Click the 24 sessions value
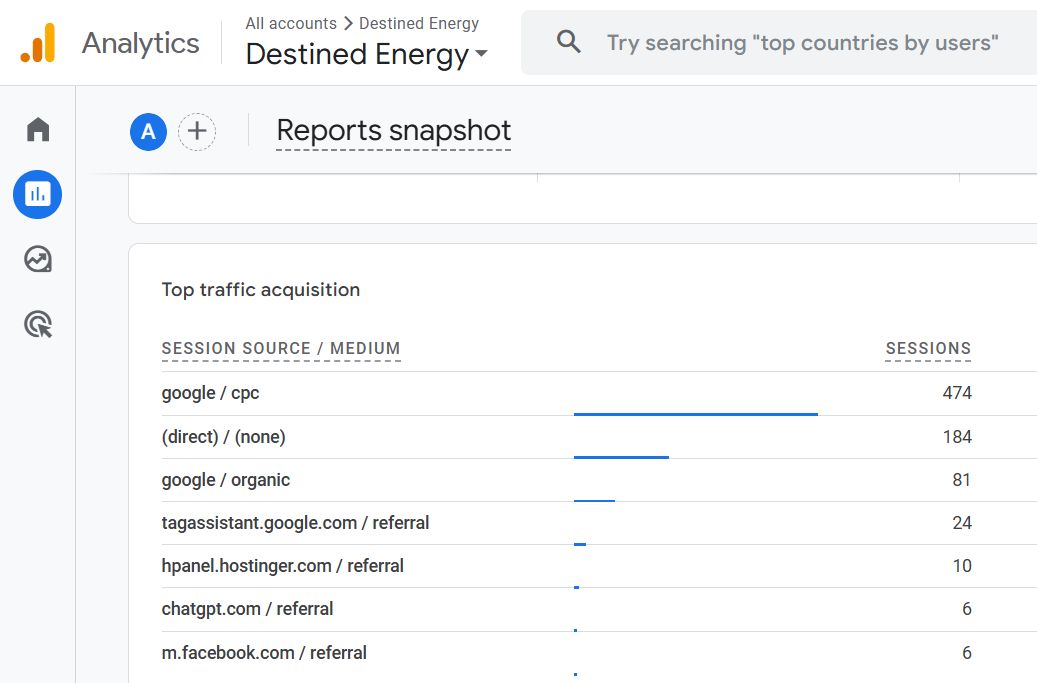The image size is (1037, 683). tap(962, 522)
